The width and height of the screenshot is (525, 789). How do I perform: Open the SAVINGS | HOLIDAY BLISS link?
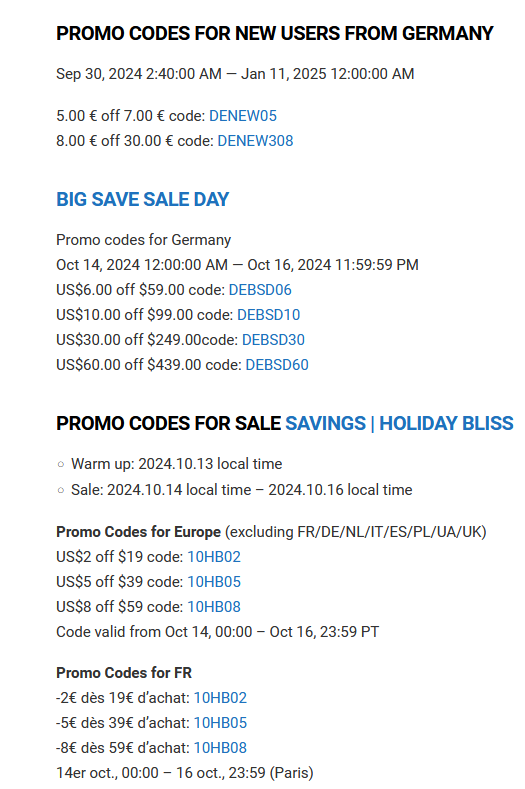399,423
